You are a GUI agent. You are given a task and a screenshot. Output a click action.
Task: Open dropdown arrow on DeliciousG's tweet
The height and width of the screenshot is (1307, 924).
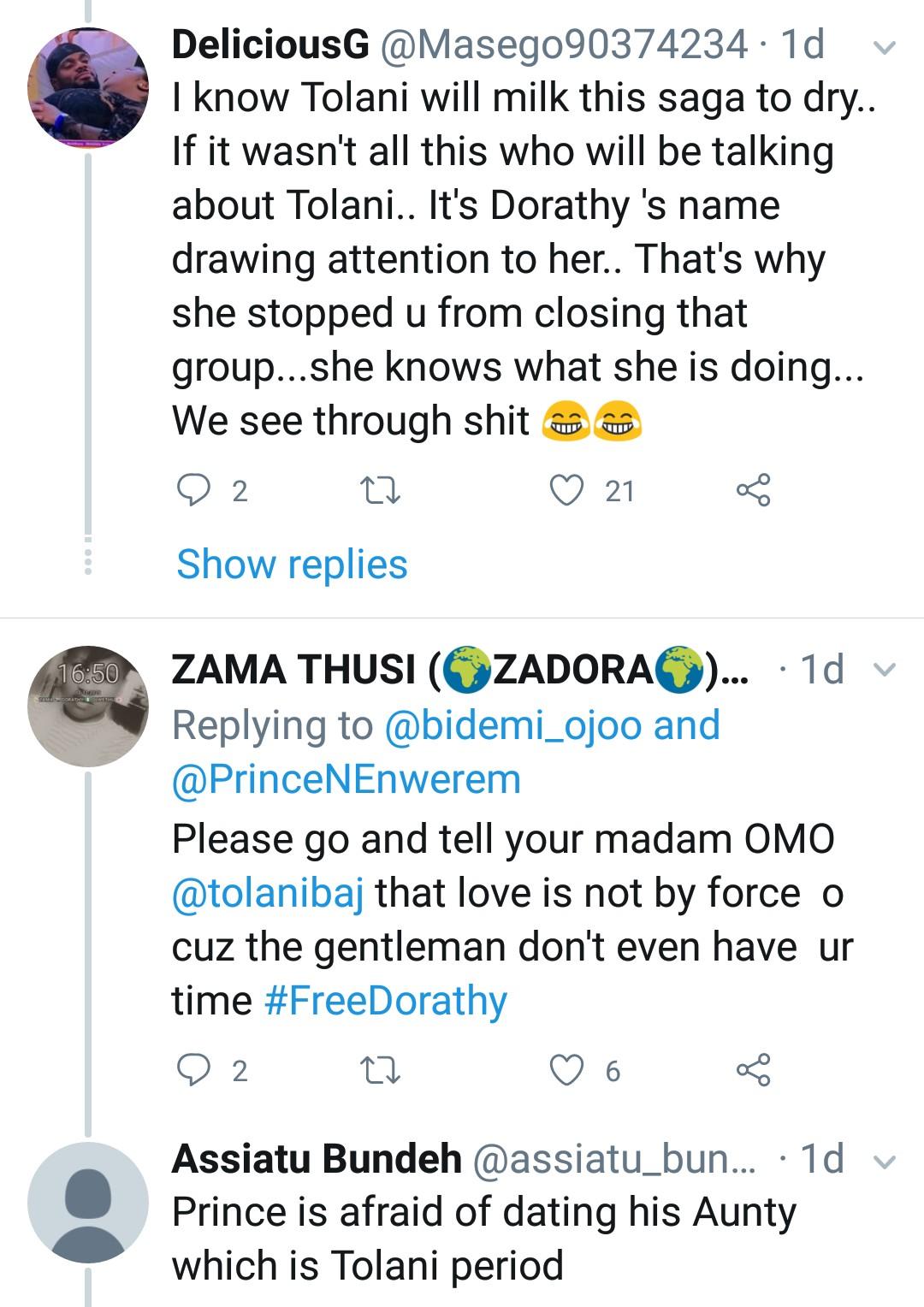pos(887,48)
